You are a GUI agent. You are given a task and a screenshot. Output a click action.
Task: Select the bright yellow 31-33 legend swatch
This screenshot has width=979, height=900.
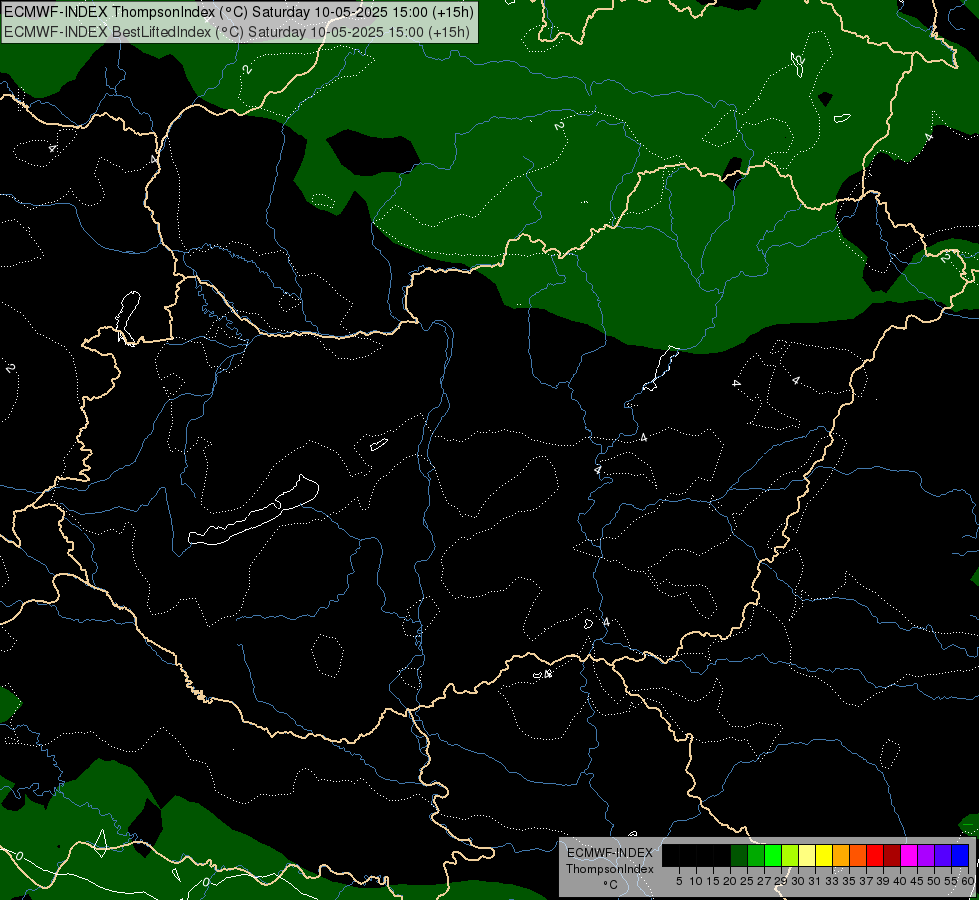824,855
